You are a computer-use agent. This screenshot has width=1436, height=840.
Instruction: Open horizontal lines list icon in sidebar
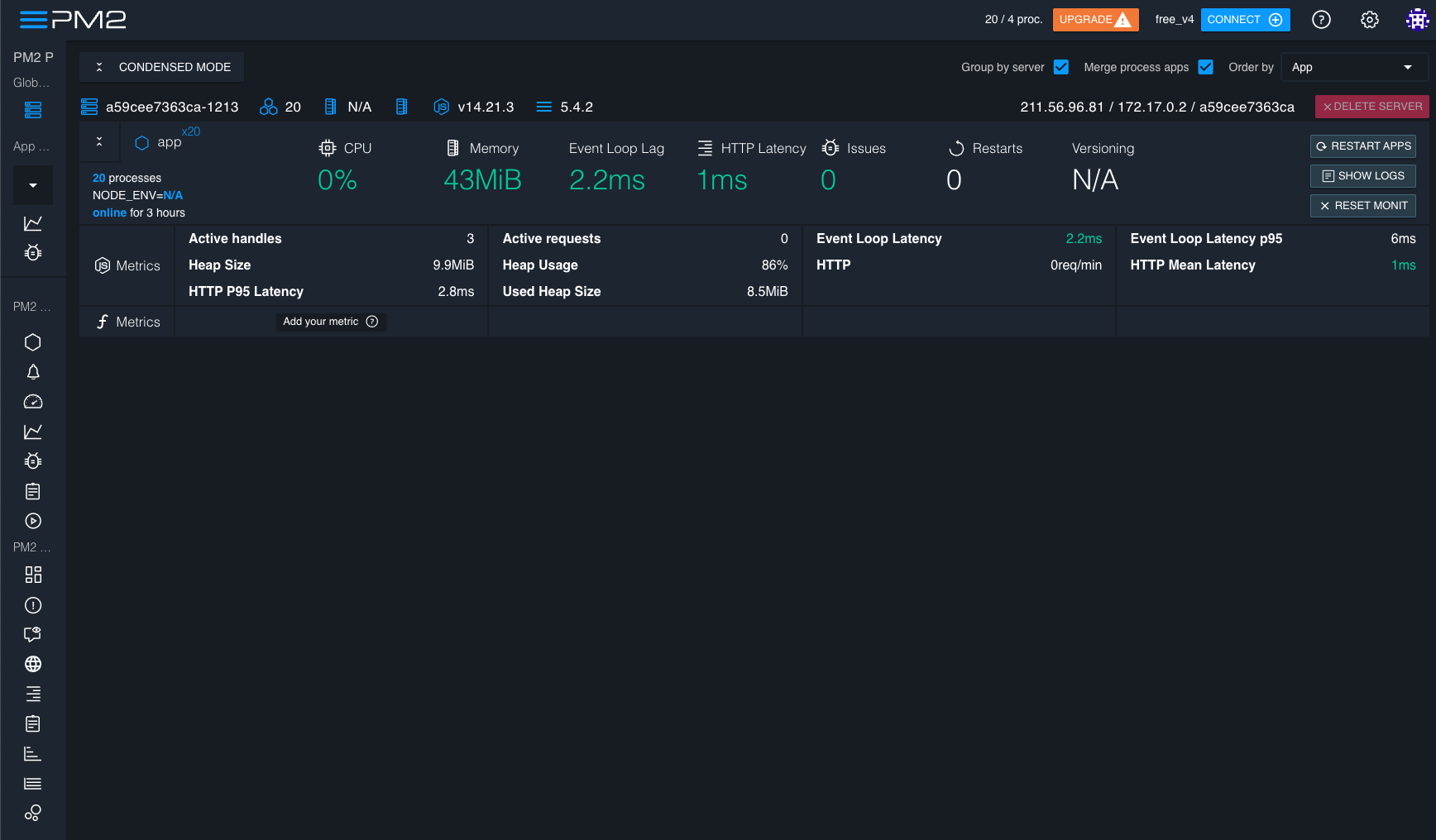(x=33, y=784)
